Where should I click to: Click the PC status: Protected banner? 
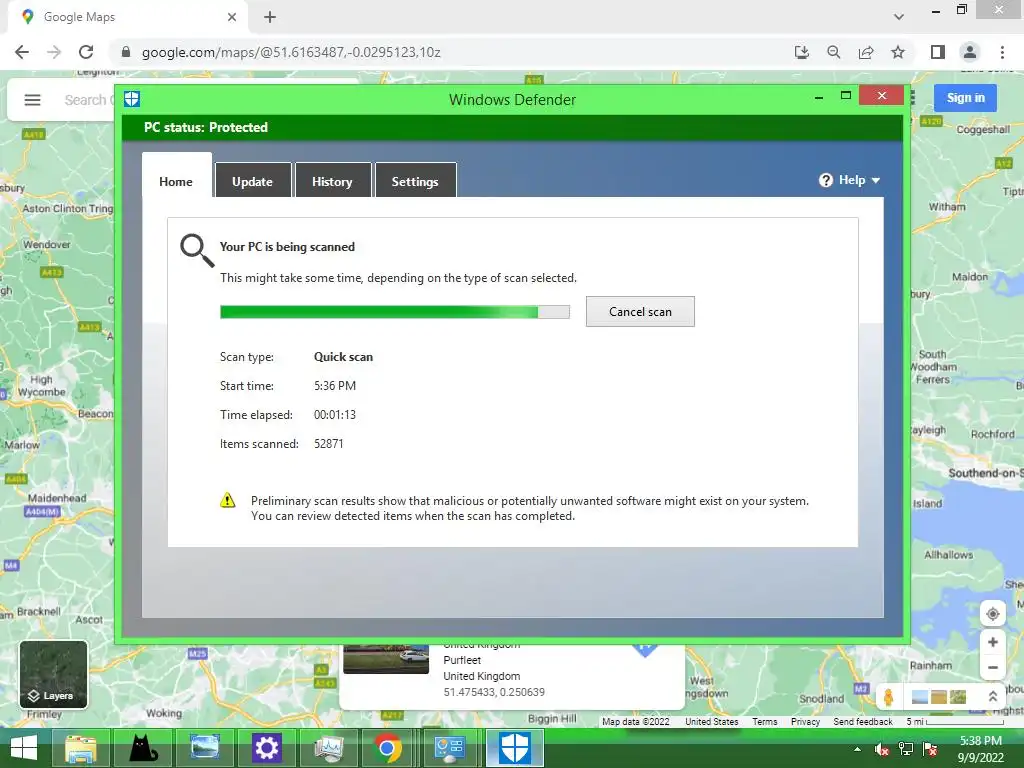pos(512,127)
